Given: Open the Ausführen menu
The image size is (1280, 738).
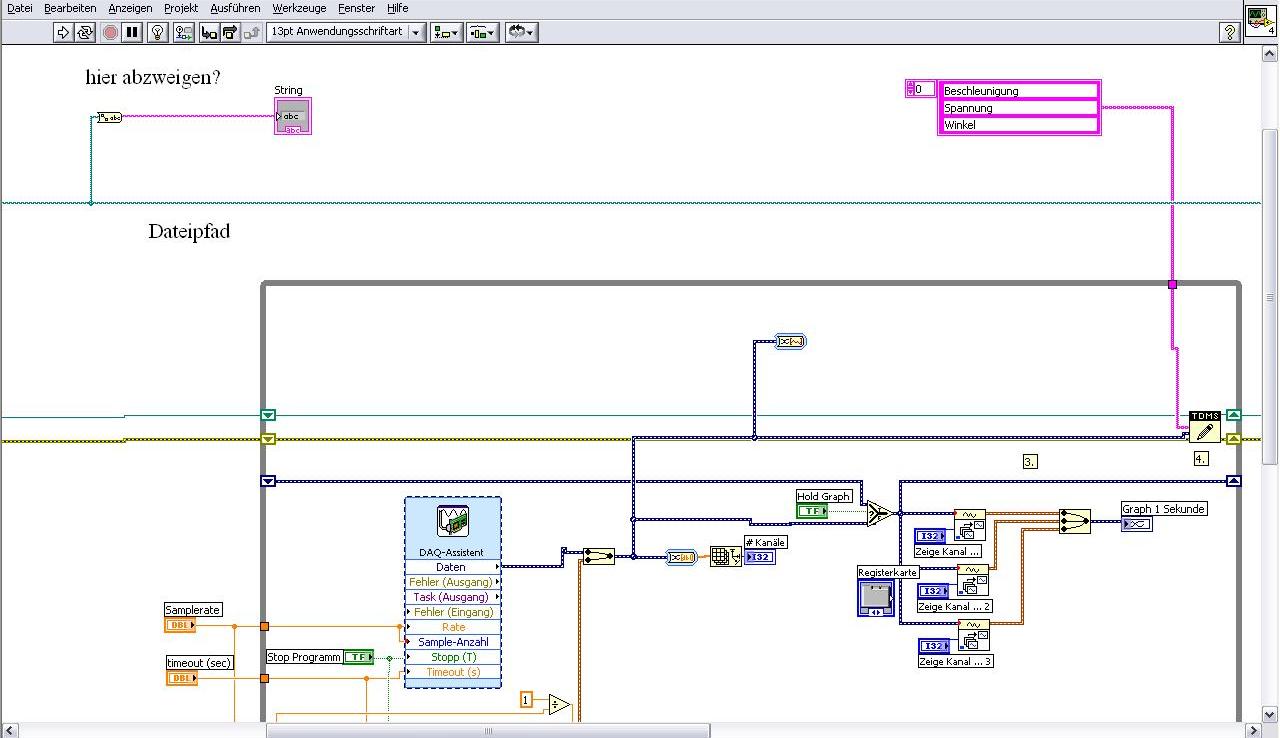Looking at the screenshot, I should coord(235,8).
